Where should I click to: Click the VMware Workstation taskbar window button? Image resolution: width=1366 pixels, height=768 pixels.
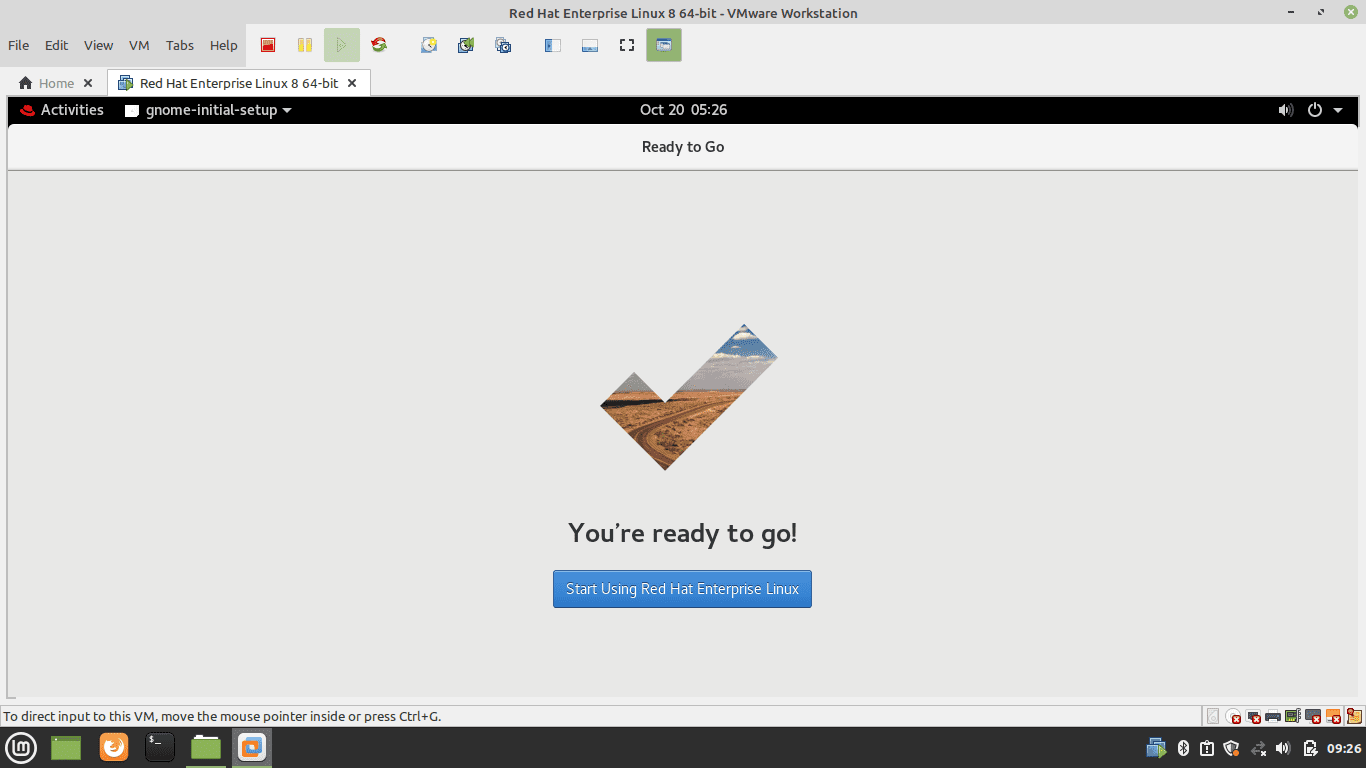pos(252,747)
